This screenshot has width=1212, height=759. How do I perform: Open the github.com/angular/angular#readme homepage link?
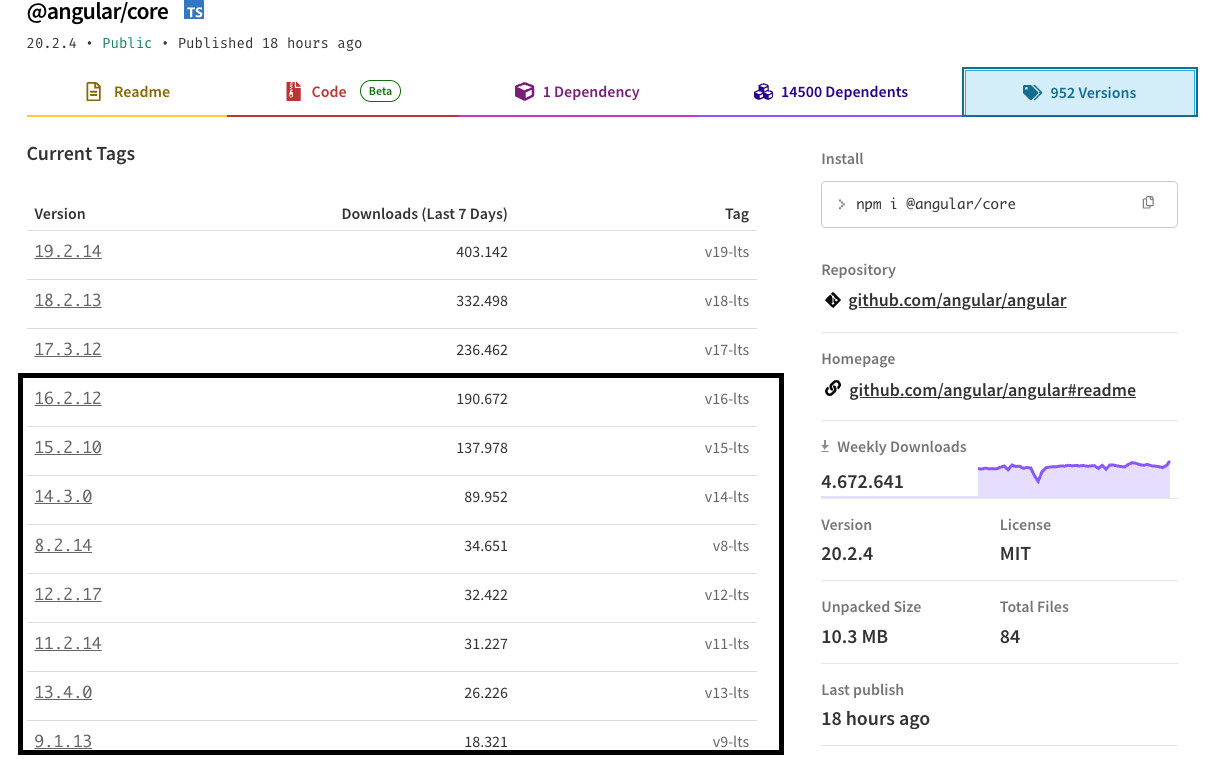992,390
